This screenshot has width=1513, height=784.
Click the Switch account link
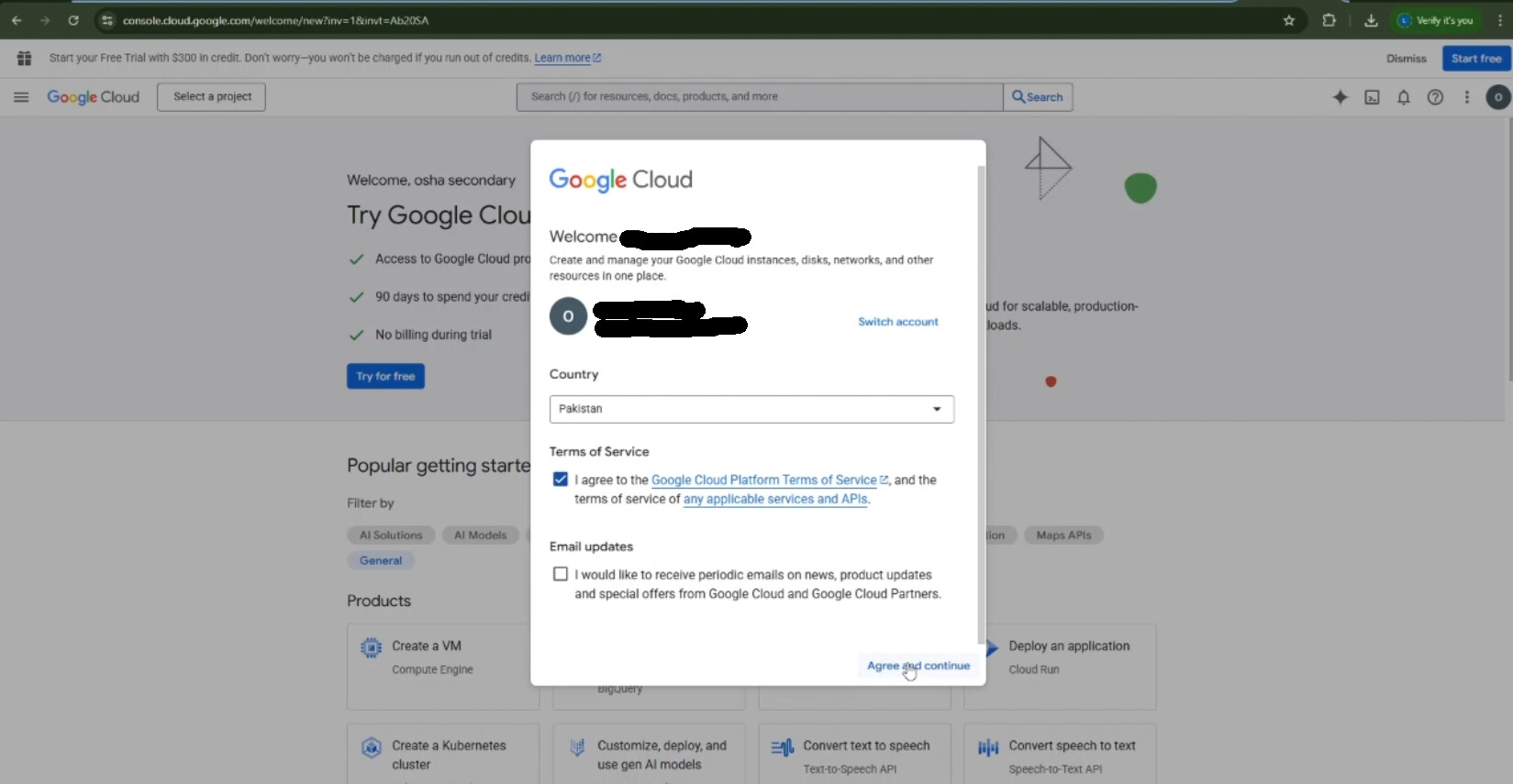point(897,322)
